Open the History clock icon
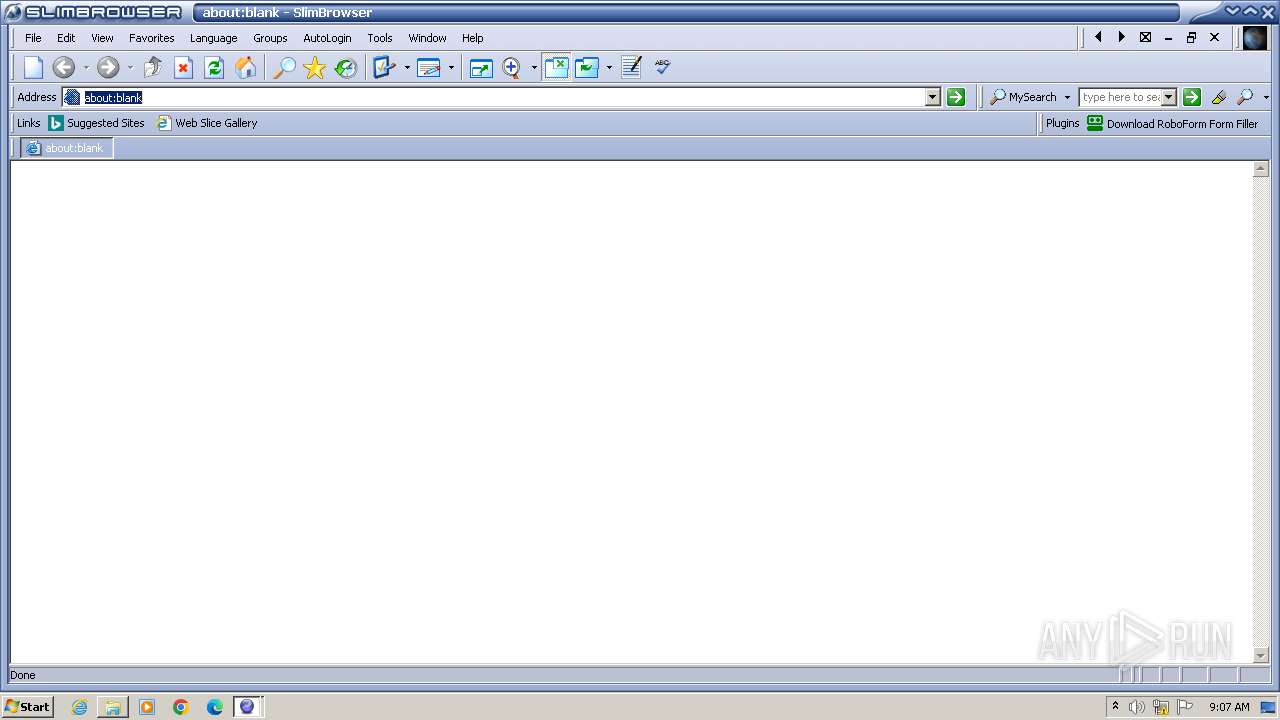 coord(346,67)
